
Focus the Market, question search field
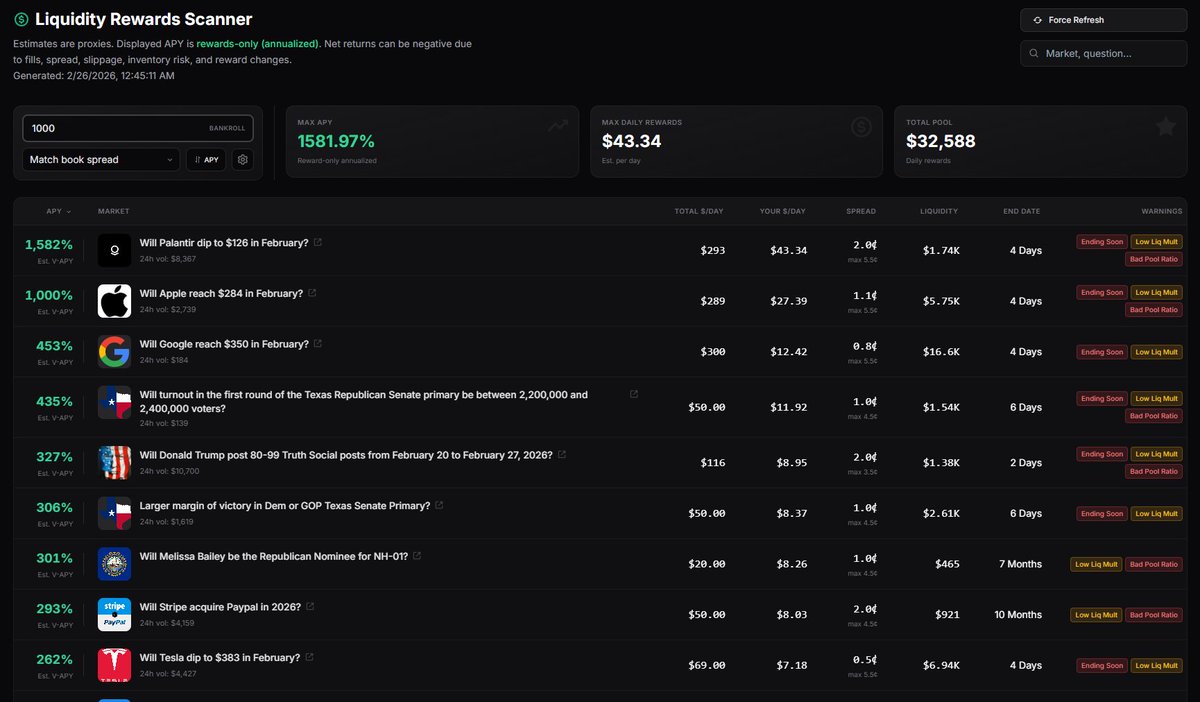pyautogui.click(x=1103, y=53)
